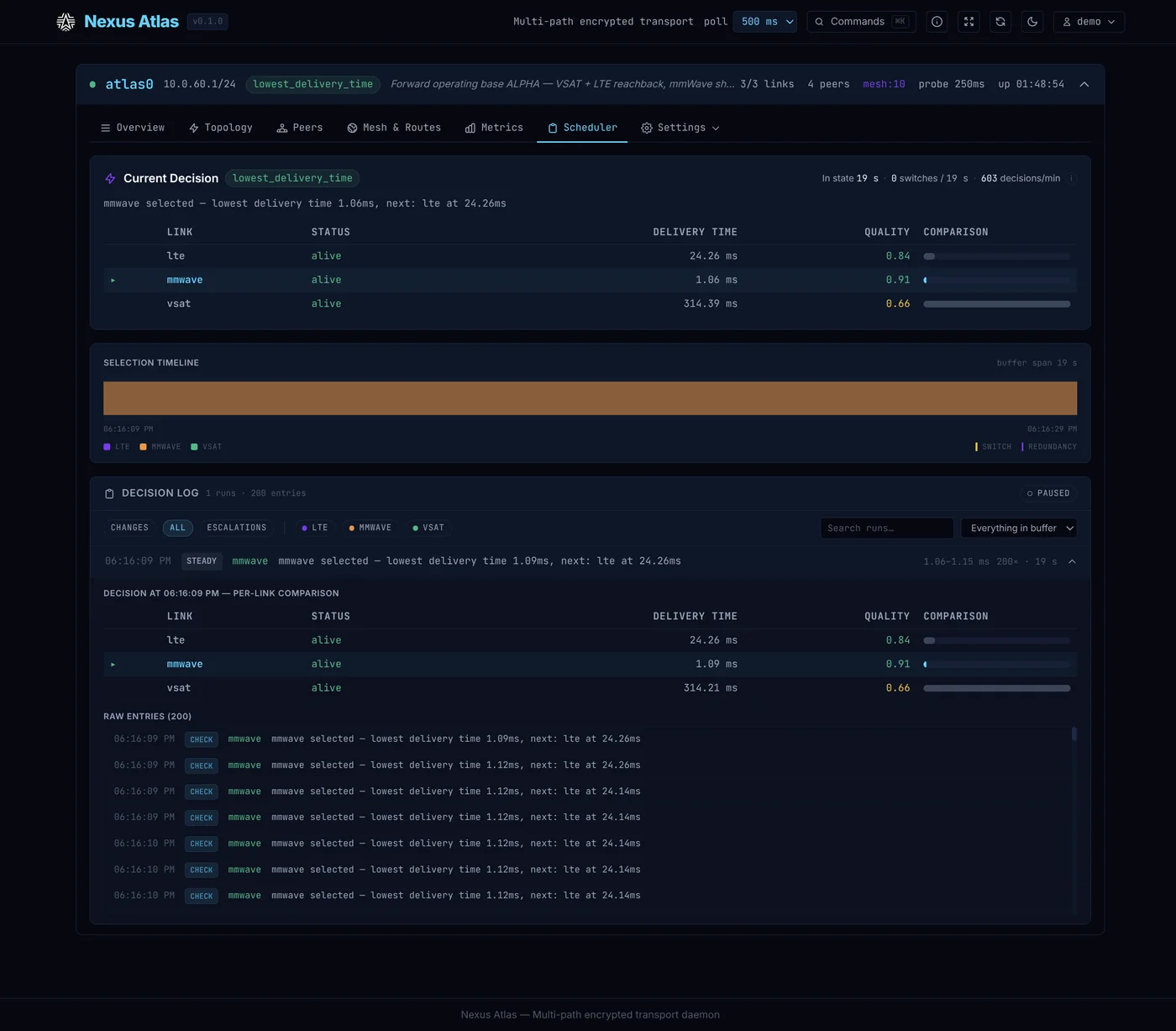
Task: Switch to the Metrics tab
Action: (494, 128)
